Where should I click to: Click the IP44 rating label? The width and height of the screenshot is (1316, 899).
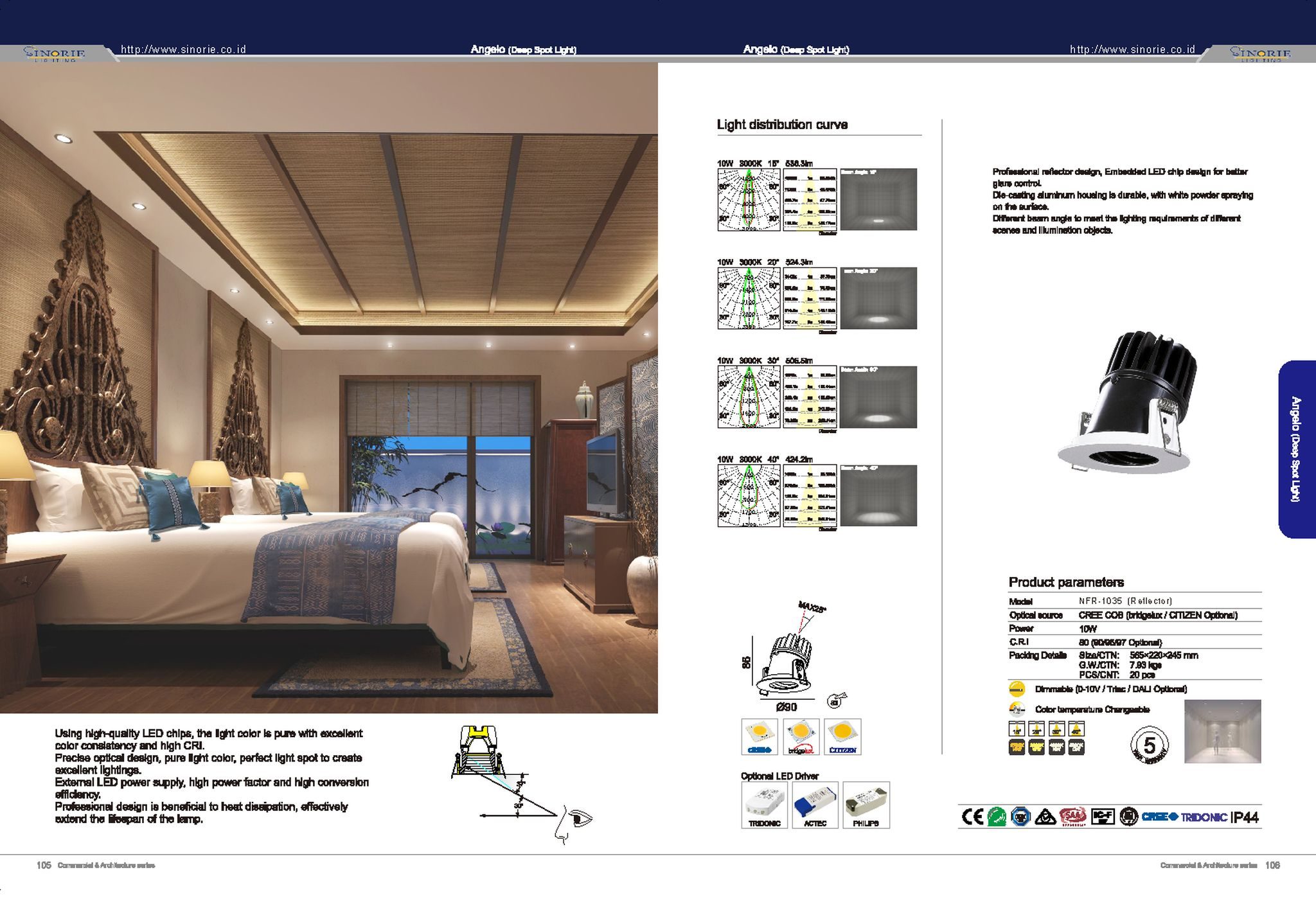tap(1245, 817)
